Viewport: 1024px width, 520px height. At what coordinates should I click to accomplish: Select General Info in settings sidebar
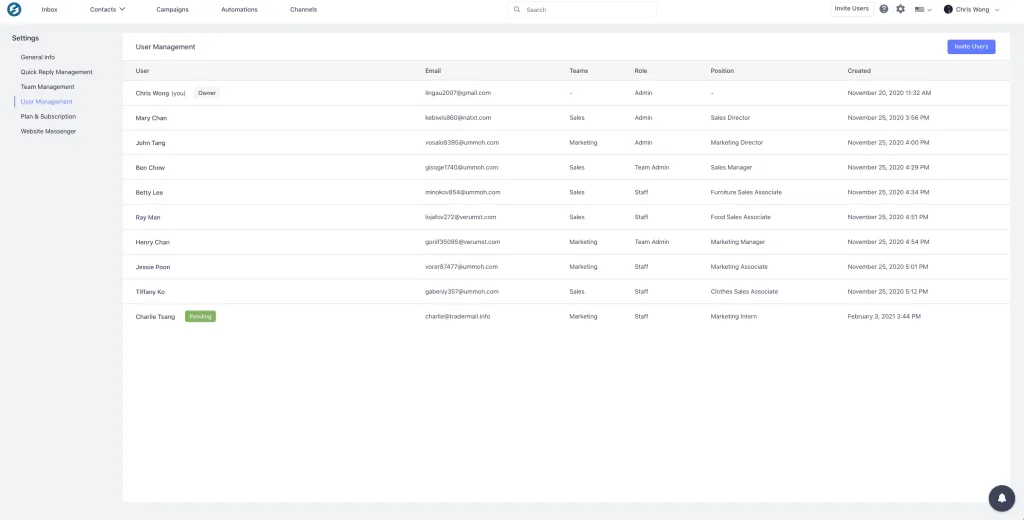click(38, 57)
